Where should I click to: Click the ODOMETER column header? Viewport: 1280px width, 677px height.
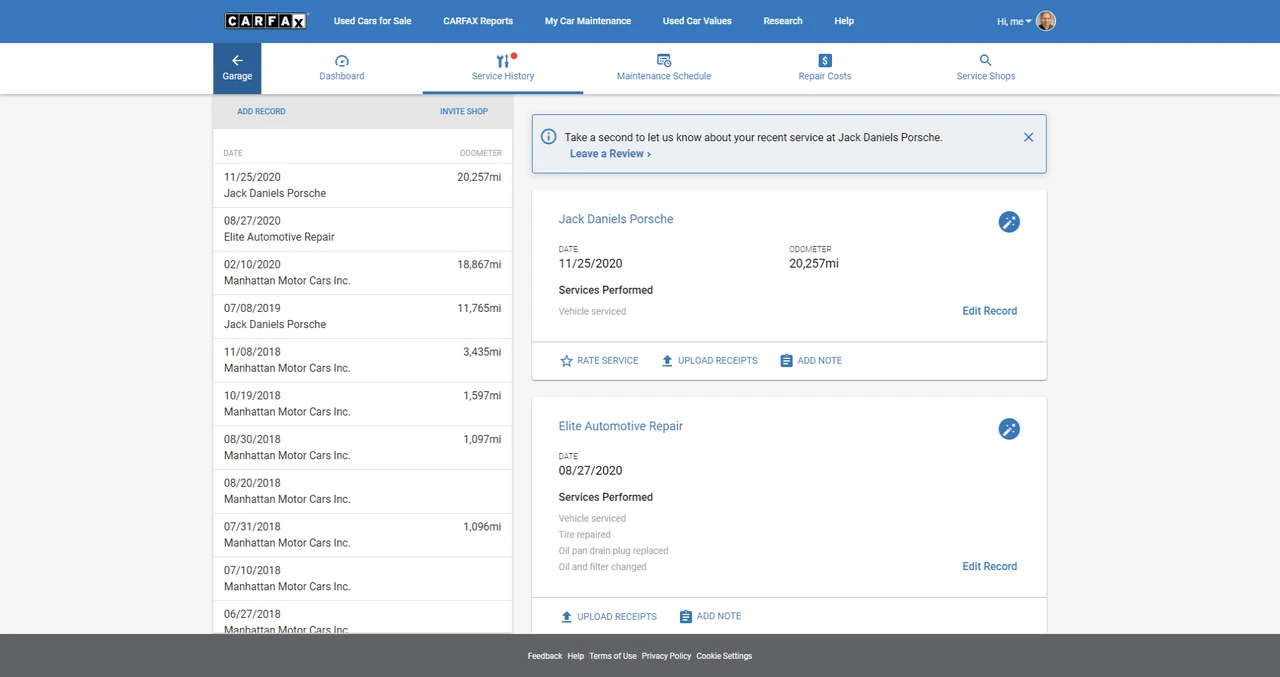click(x=481, y=153)
